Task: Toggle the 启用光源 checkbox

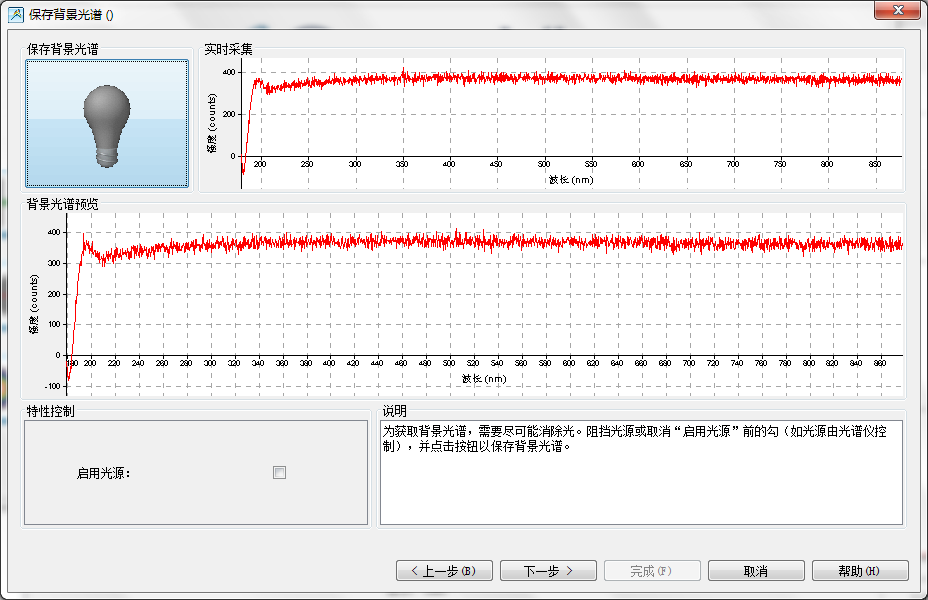Action: (x=280, y=473)
